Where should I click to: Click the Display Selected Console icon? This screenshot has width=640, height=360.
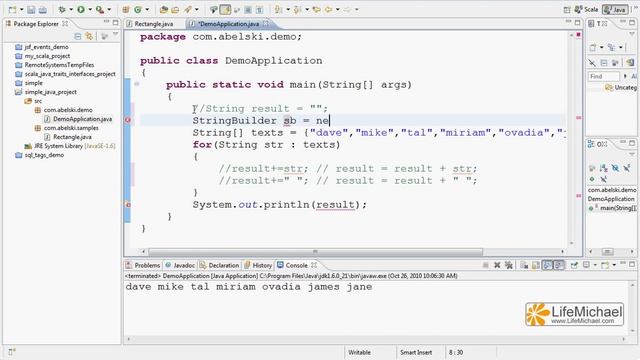[x=587, y=265]
